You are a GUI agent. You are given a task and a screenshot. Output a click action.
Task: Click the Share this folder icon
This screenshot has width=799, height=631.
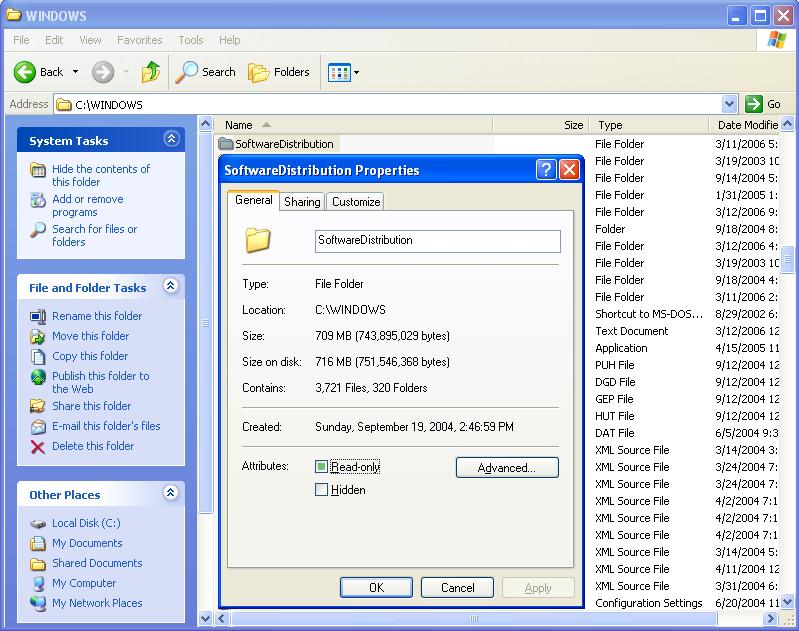pos(38,406)
